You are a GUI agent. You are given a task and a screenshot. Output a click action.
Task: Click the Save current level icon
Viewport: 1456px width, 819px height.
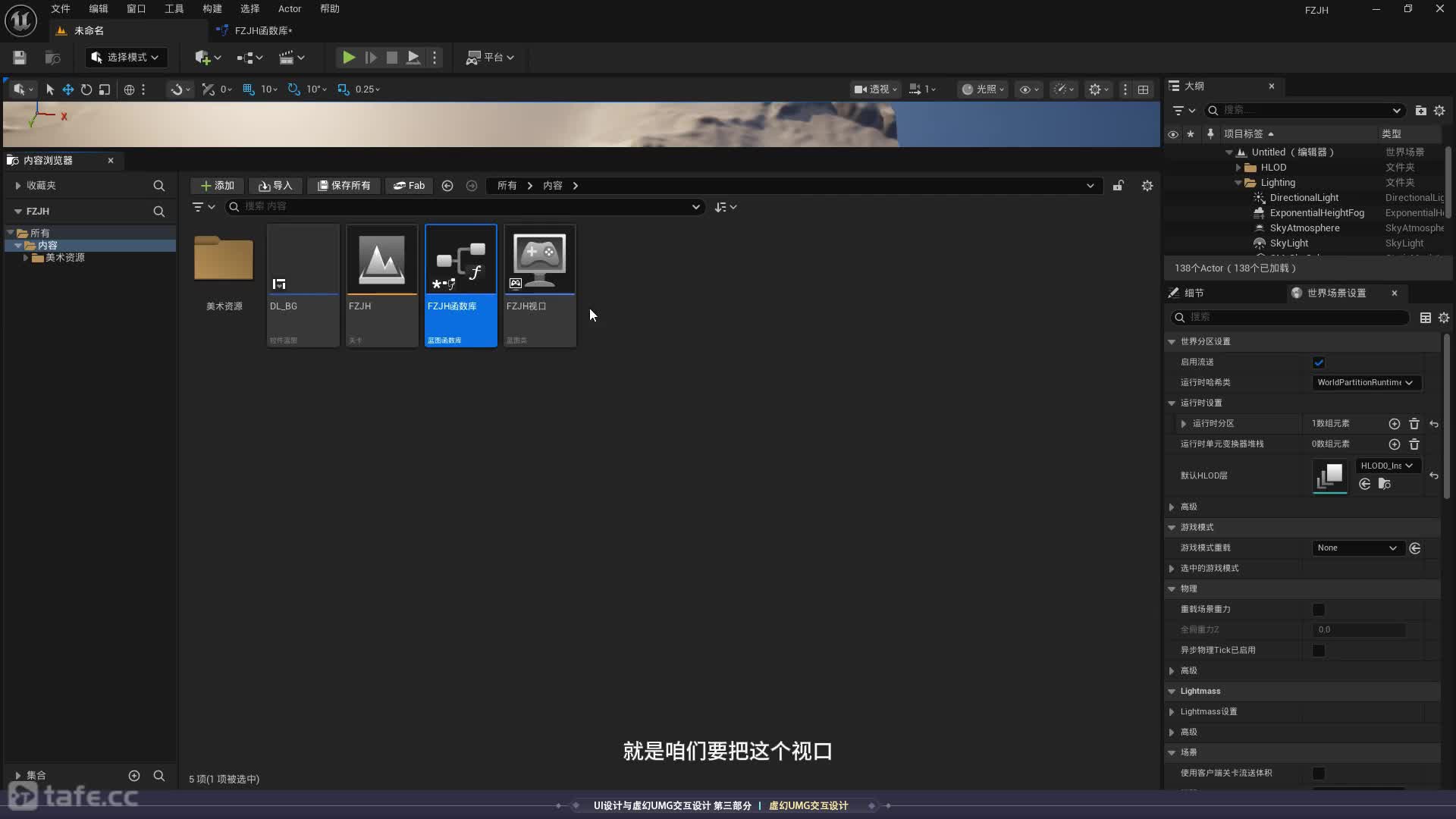tap(20, 58)
